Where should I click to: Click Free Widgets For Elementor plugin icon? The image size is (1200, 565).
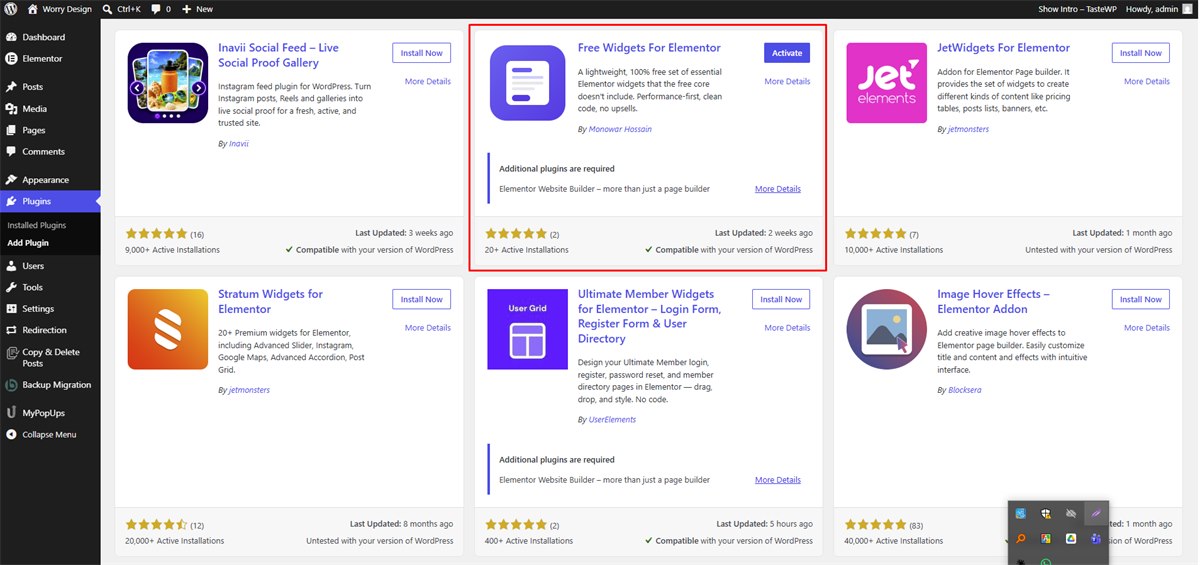(x=527, y=83)
